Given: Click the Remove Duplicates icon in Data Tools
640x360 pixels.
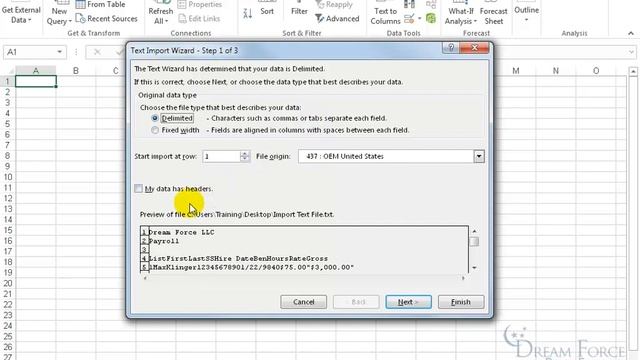Looking at the screenshot, I should 409,4.
